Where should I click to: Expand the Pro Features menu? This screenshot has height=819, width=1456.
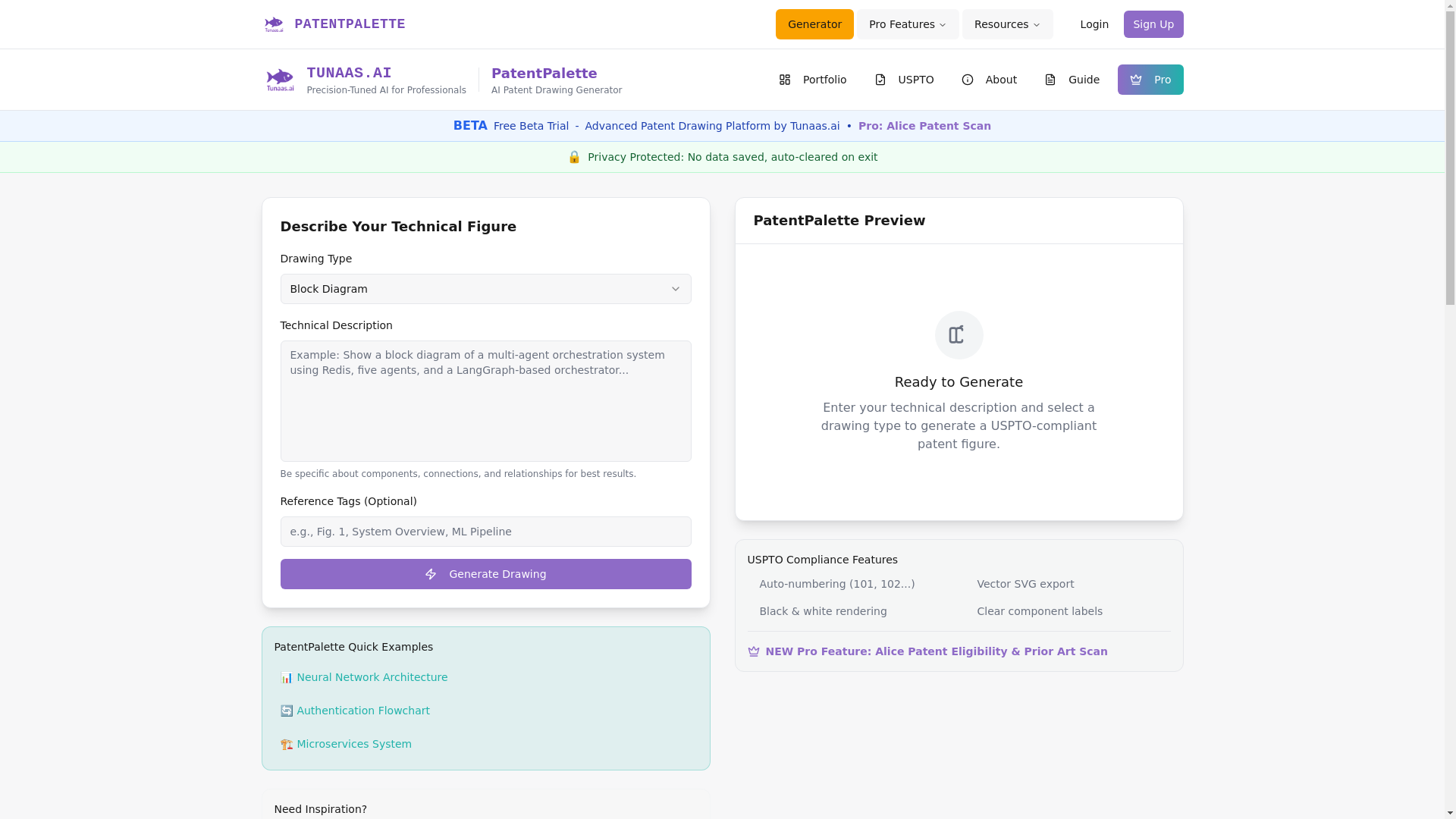point(908,24)
